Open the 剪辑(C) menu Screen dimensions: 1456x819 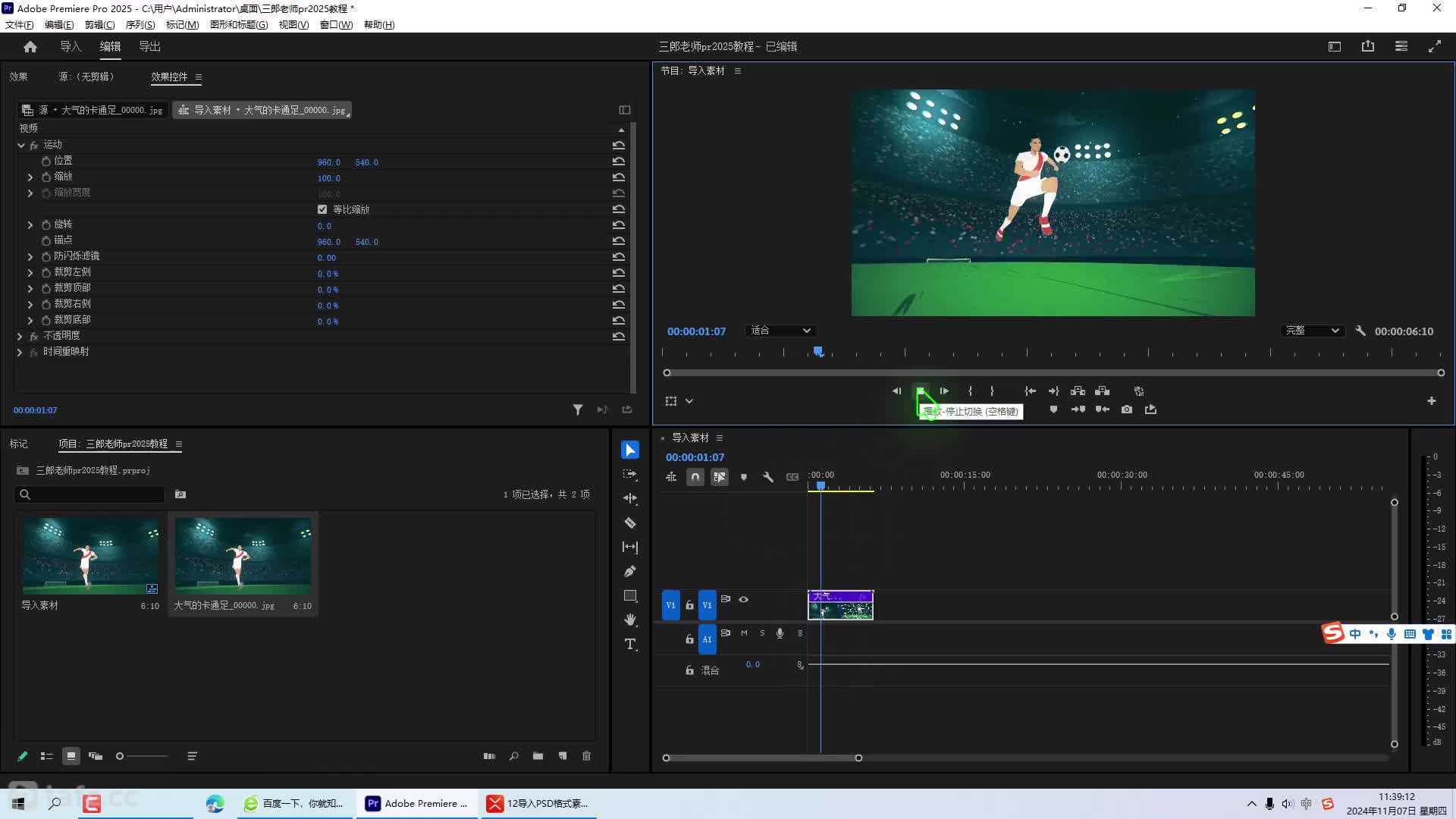point(99,24)
